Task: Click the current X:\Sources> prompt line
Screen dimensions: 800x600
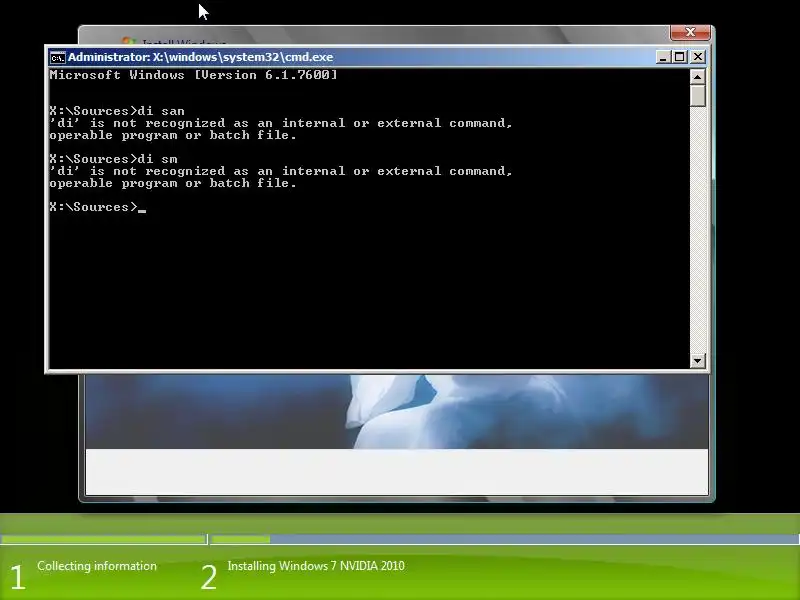Action: pos(97,207)
